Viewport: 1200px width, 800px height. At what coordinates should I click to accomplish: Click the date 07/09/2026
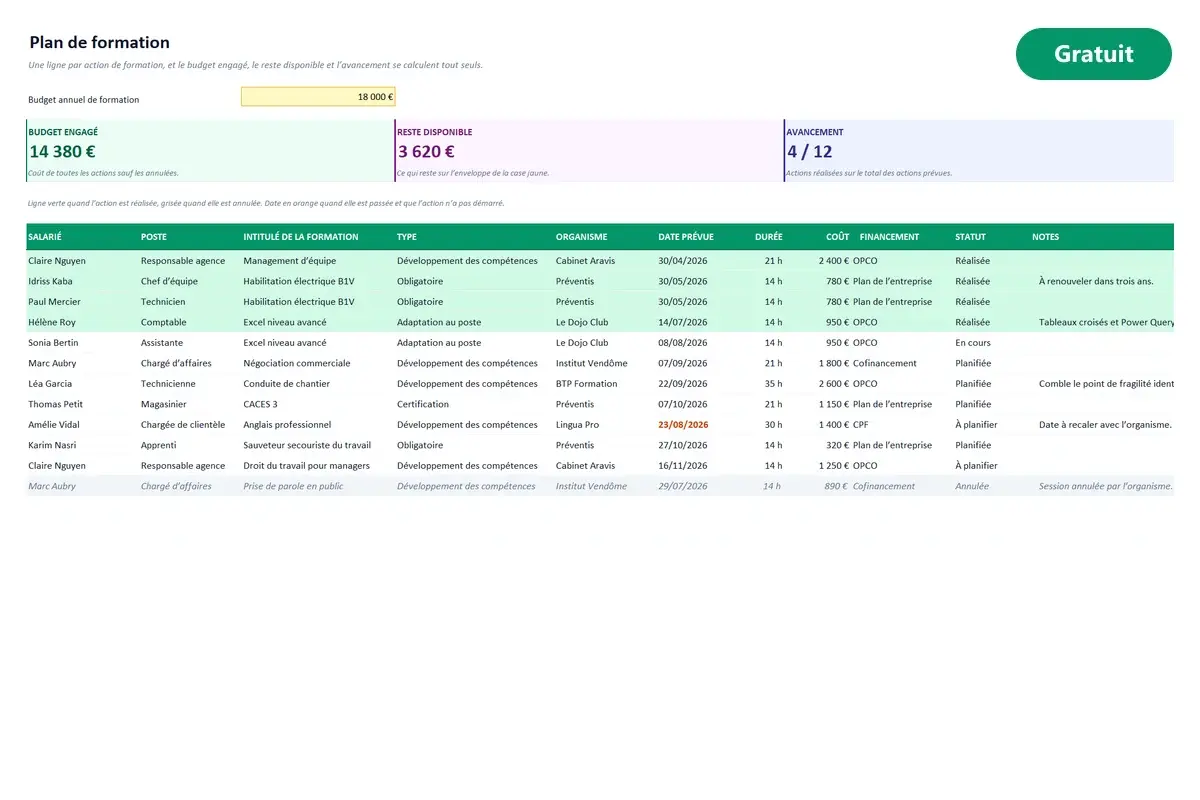click(683, 363)
